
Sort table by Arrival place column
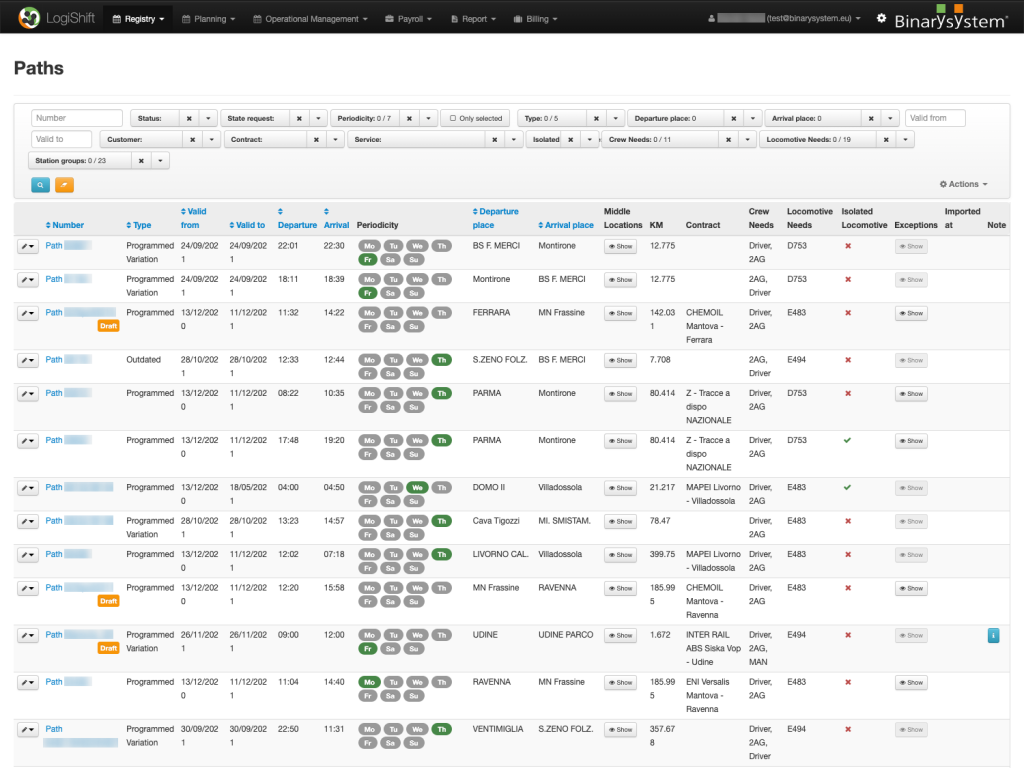coord(566,225)
